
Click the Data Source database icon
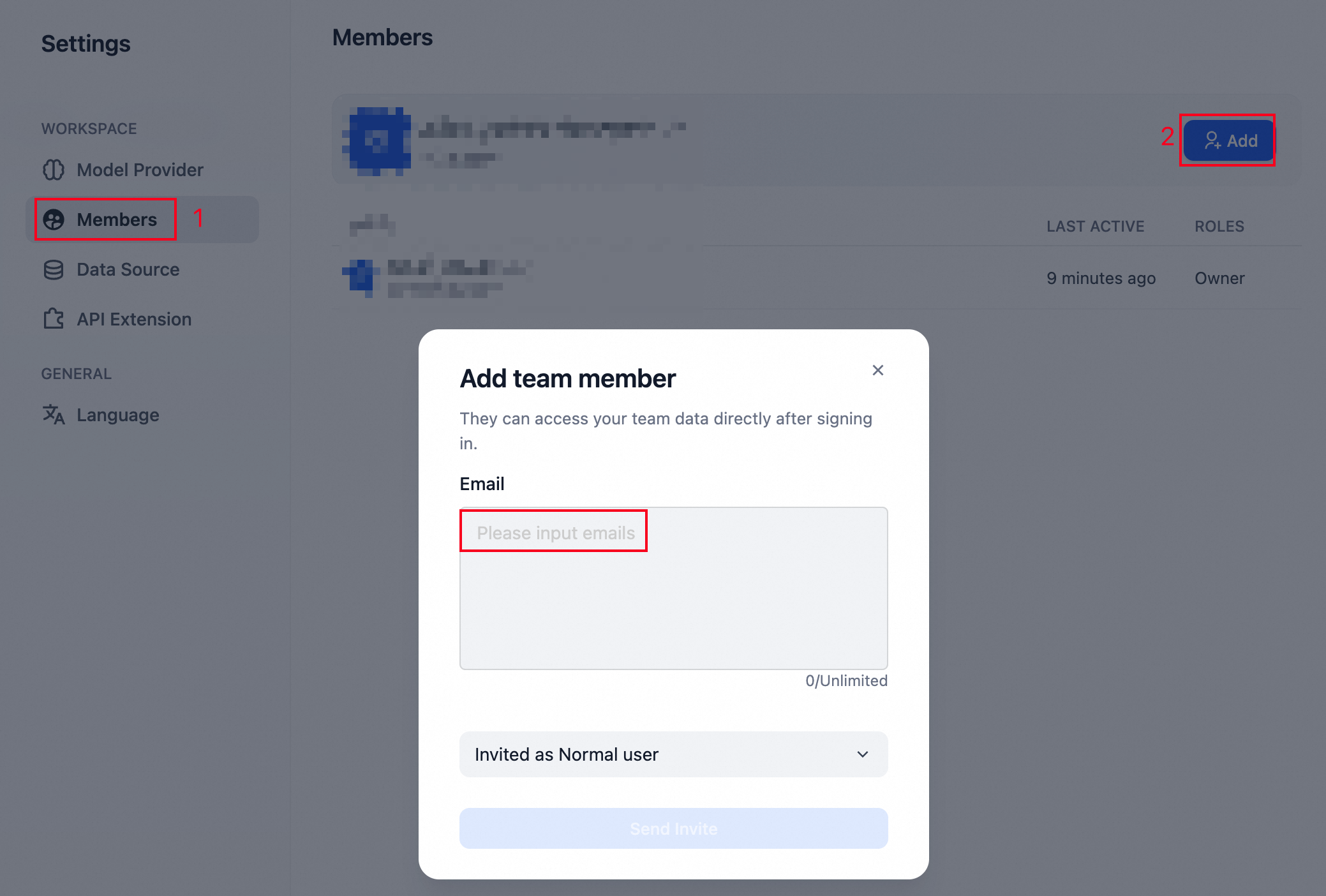[x=54, y=269]
